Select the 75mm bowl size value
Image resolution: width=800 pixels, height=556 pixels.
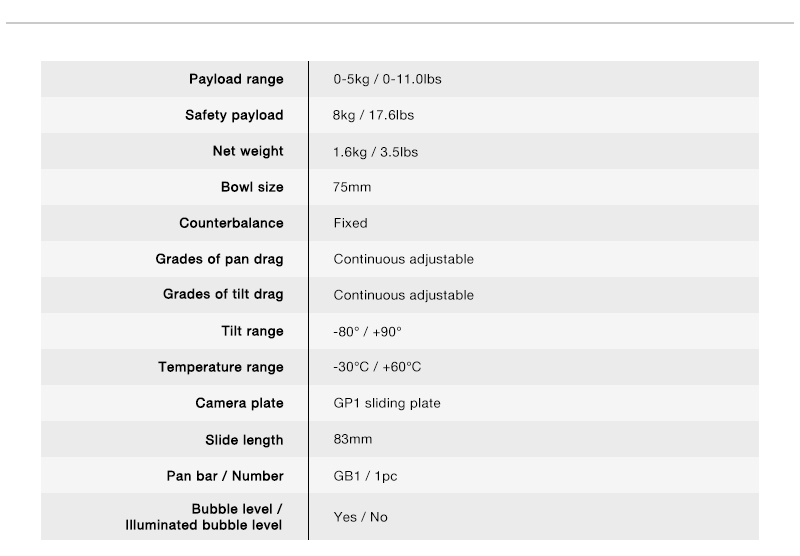click(352, 187)
